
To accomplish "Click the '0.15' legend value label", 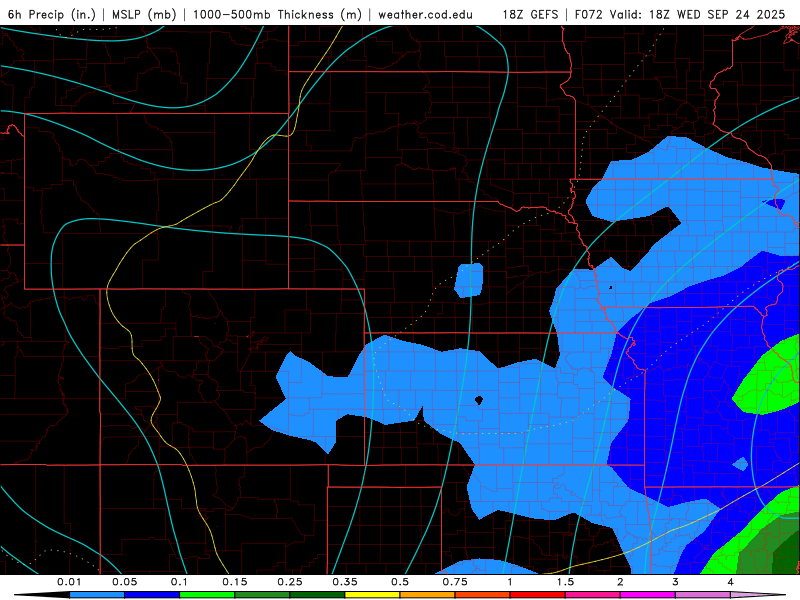I will (x=235, y=582).
